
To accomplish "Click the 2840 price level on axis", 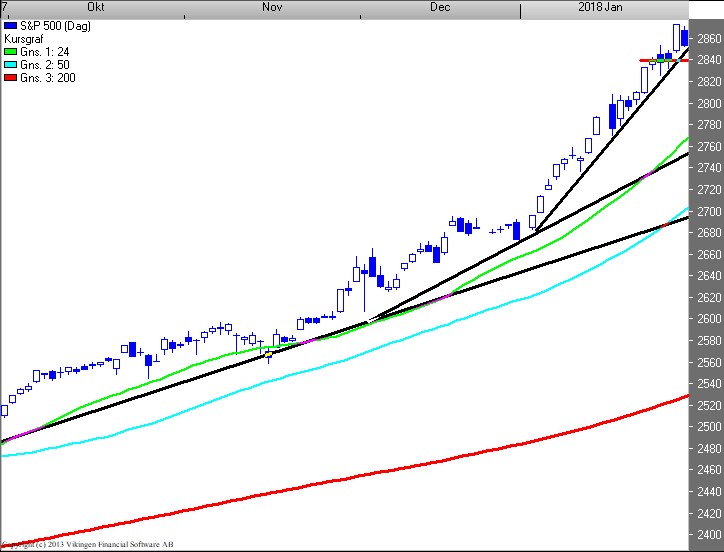I will [709, 60].
